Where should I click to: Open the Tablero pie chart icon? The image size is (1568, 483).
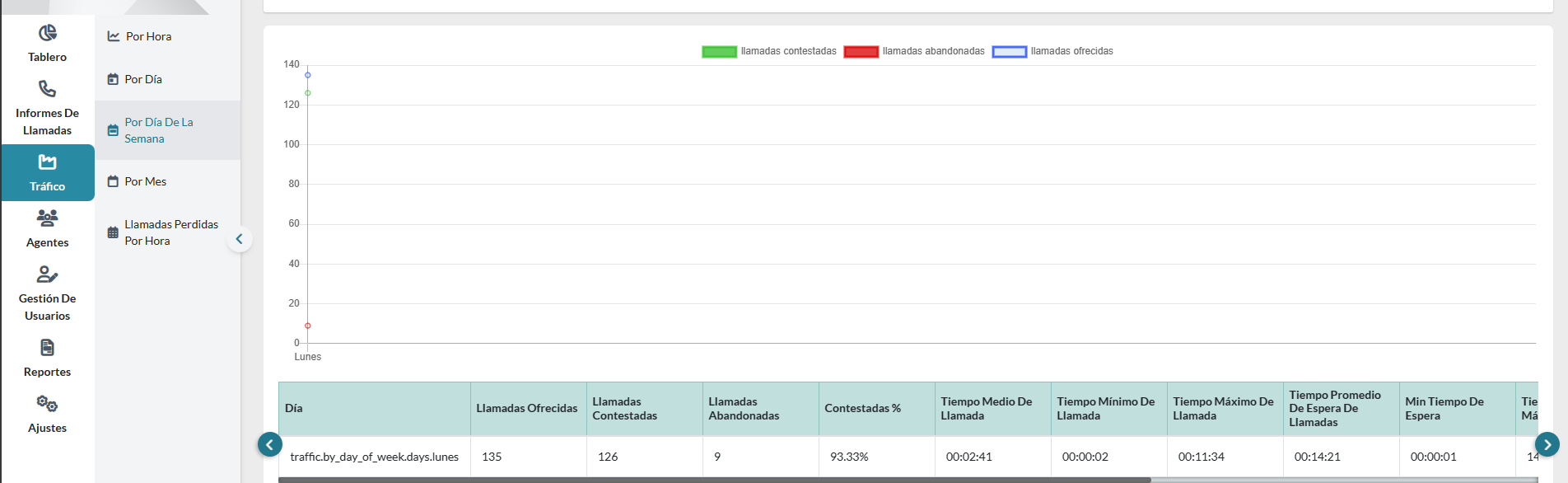click(48, 33)
